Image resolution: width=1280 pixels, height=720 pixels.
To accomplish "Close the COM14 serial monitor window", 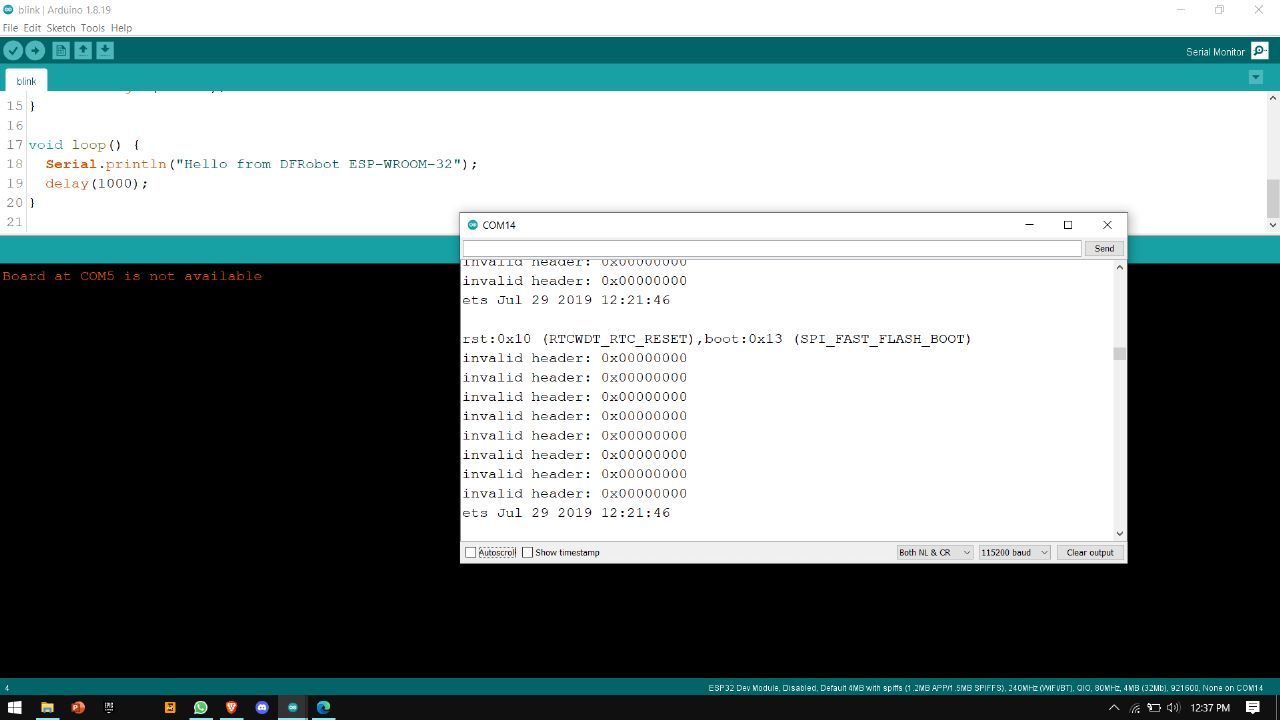I will (1107, 225).
